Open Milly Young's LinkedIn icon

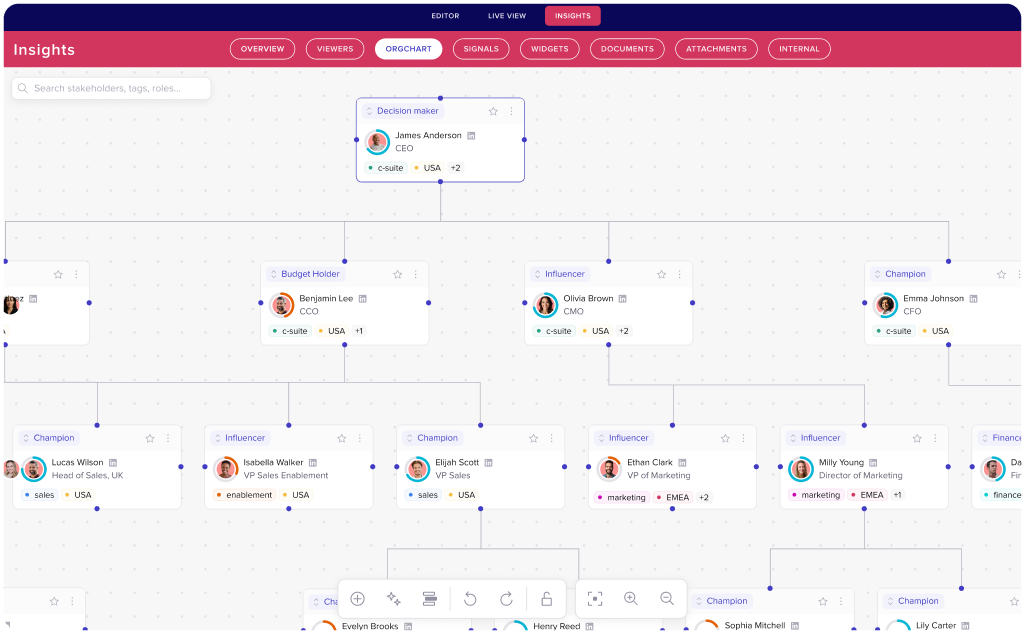pyautogui.click(x=873, y=463)
